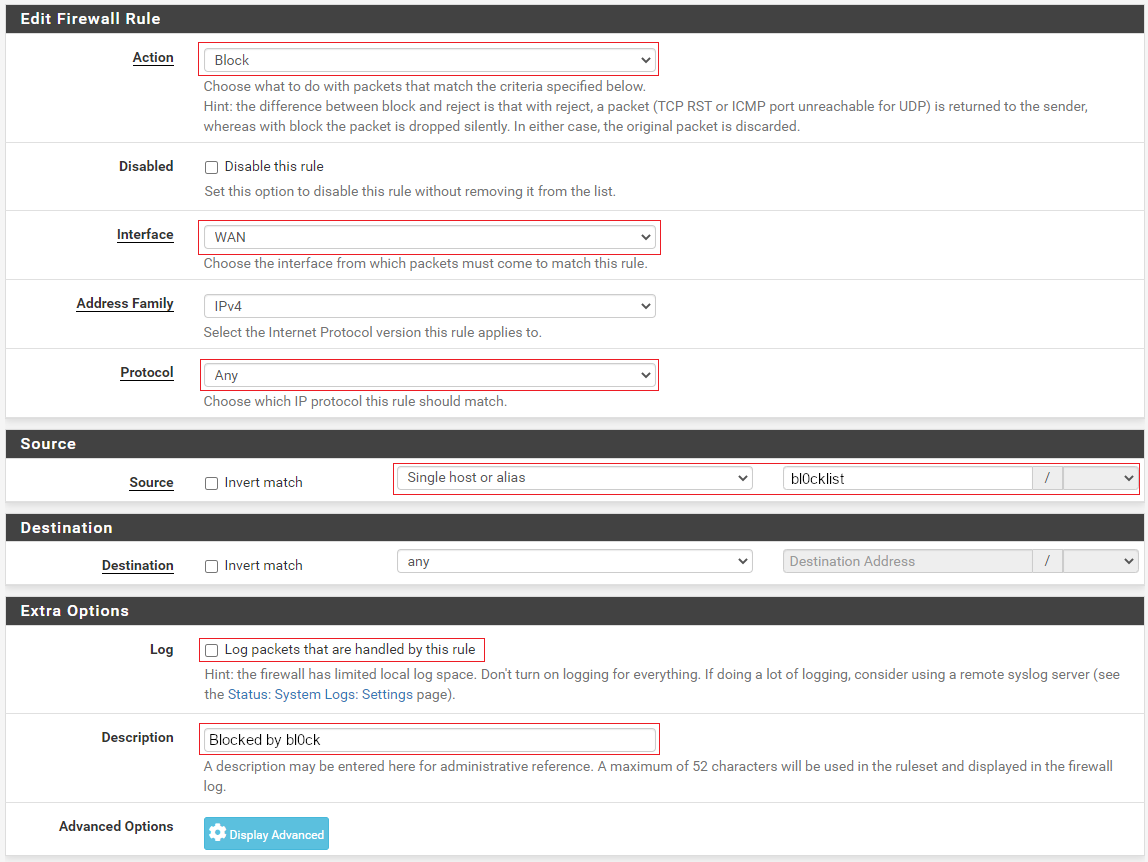The image size is (1148, 862).
Task: Click the Description text field
Action: point(429,740)
